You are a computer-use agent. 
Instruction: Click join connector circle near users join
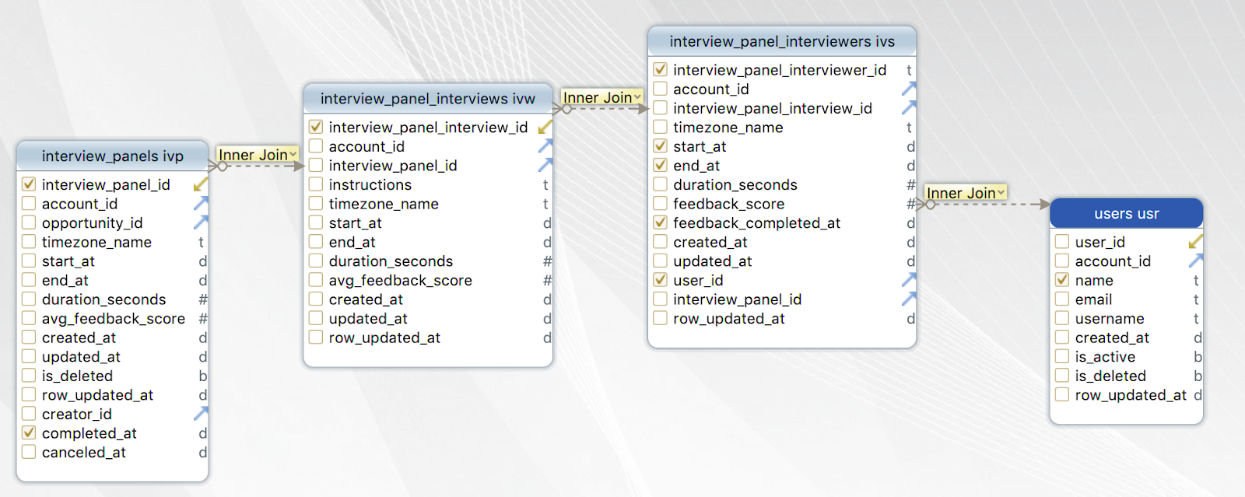coord(930,204)
